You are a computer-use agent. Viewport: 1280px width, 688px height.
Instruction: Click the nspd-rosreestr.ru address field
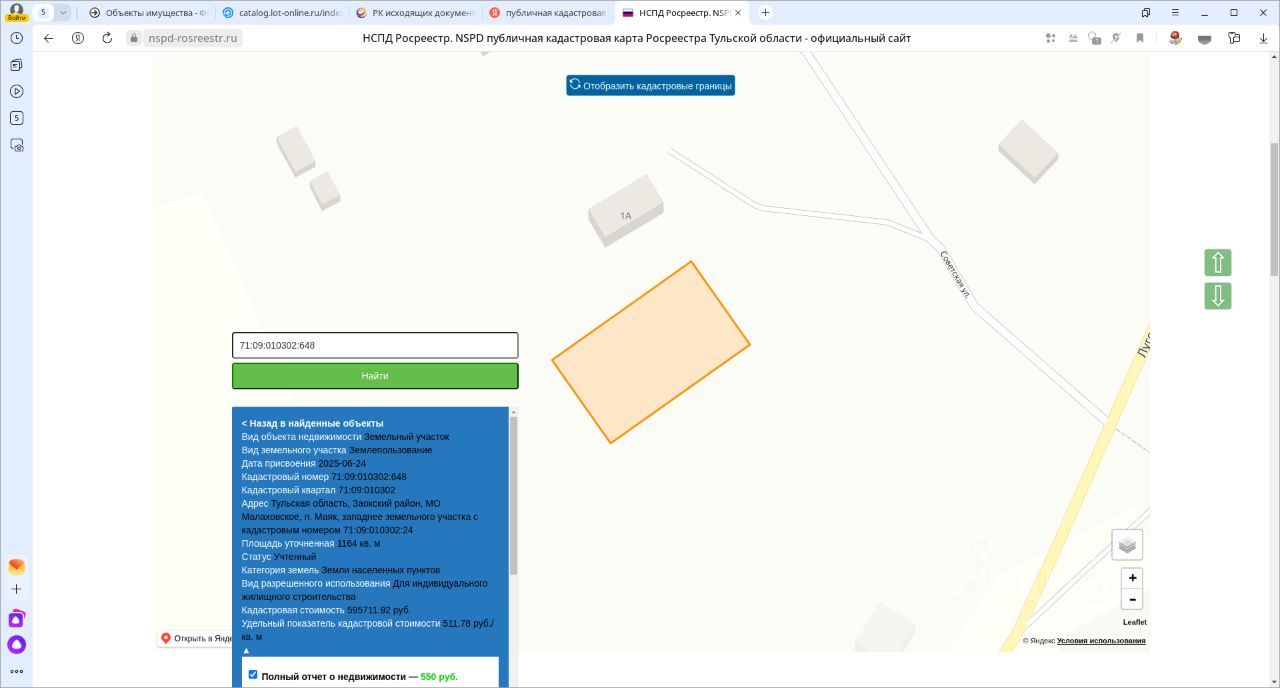(x=195, y=38)
